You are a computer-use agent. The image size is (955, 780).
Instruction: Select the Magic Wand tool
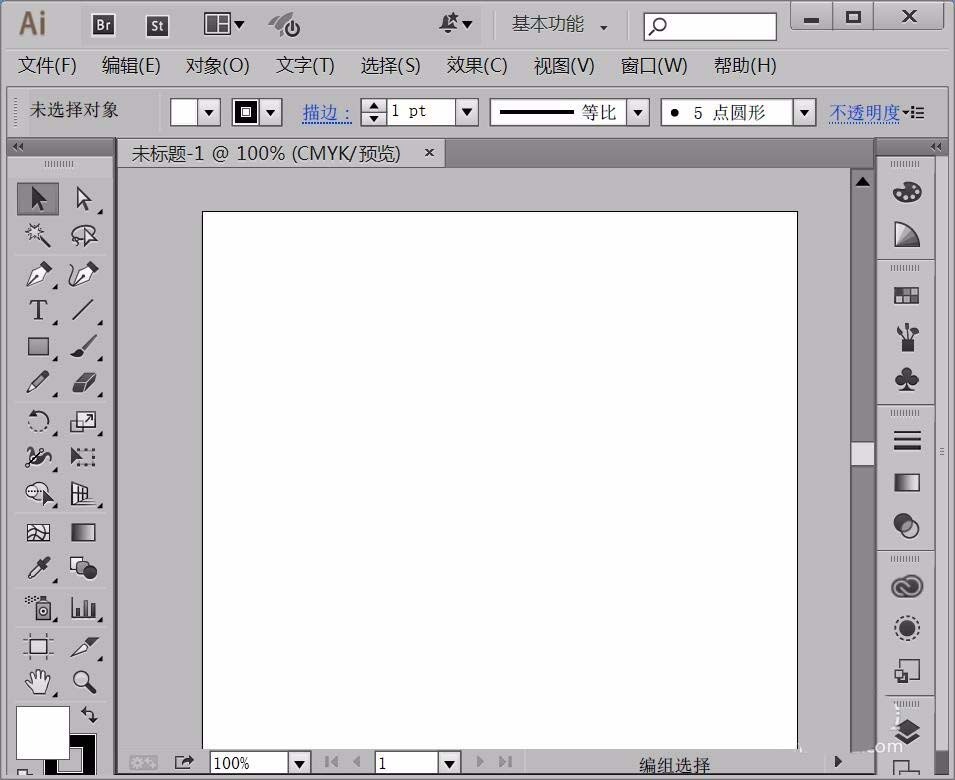(38, 236)
